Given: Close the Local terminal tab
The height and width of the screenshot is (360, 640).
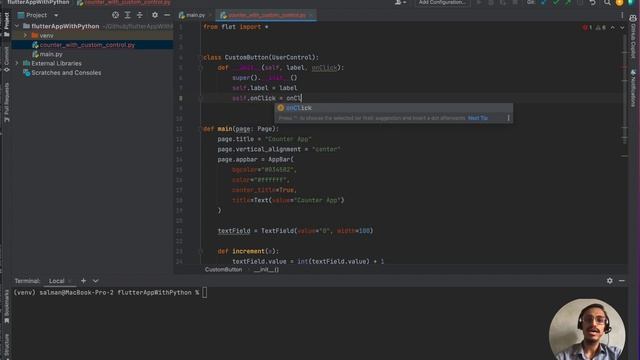Looking at the screenshot, I should [x=70, y=281].
